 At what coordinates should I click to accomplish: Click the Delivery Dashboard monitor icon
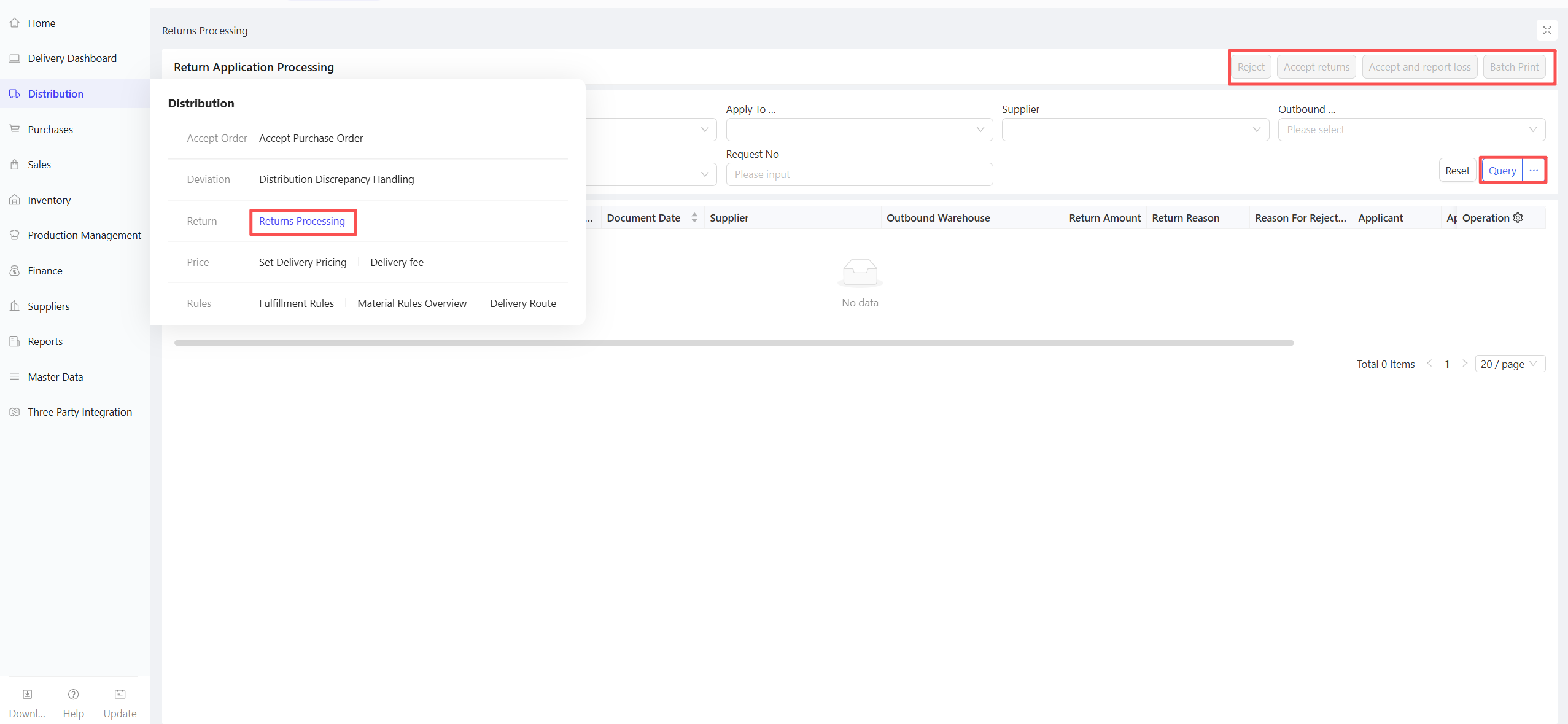[x=15, y=58]
